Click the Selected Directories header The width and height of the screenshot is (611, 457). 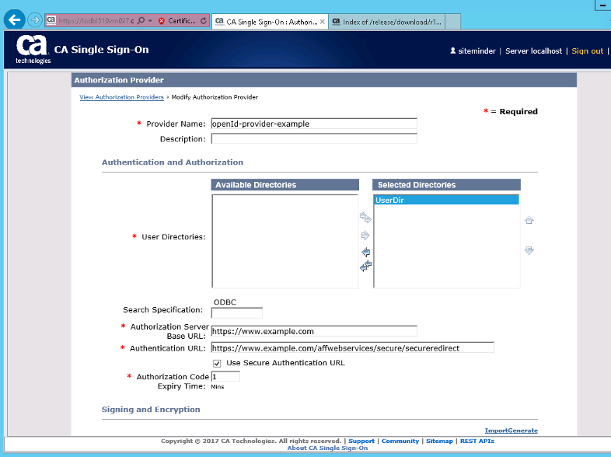click(447, 185)
